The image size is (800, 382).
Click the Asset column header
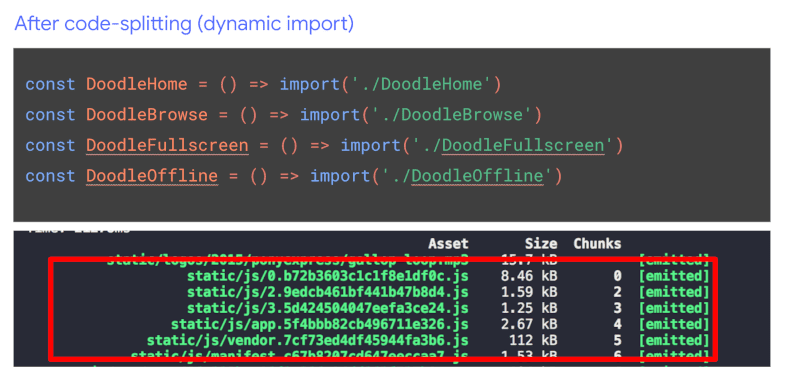[x=448, y=244]
